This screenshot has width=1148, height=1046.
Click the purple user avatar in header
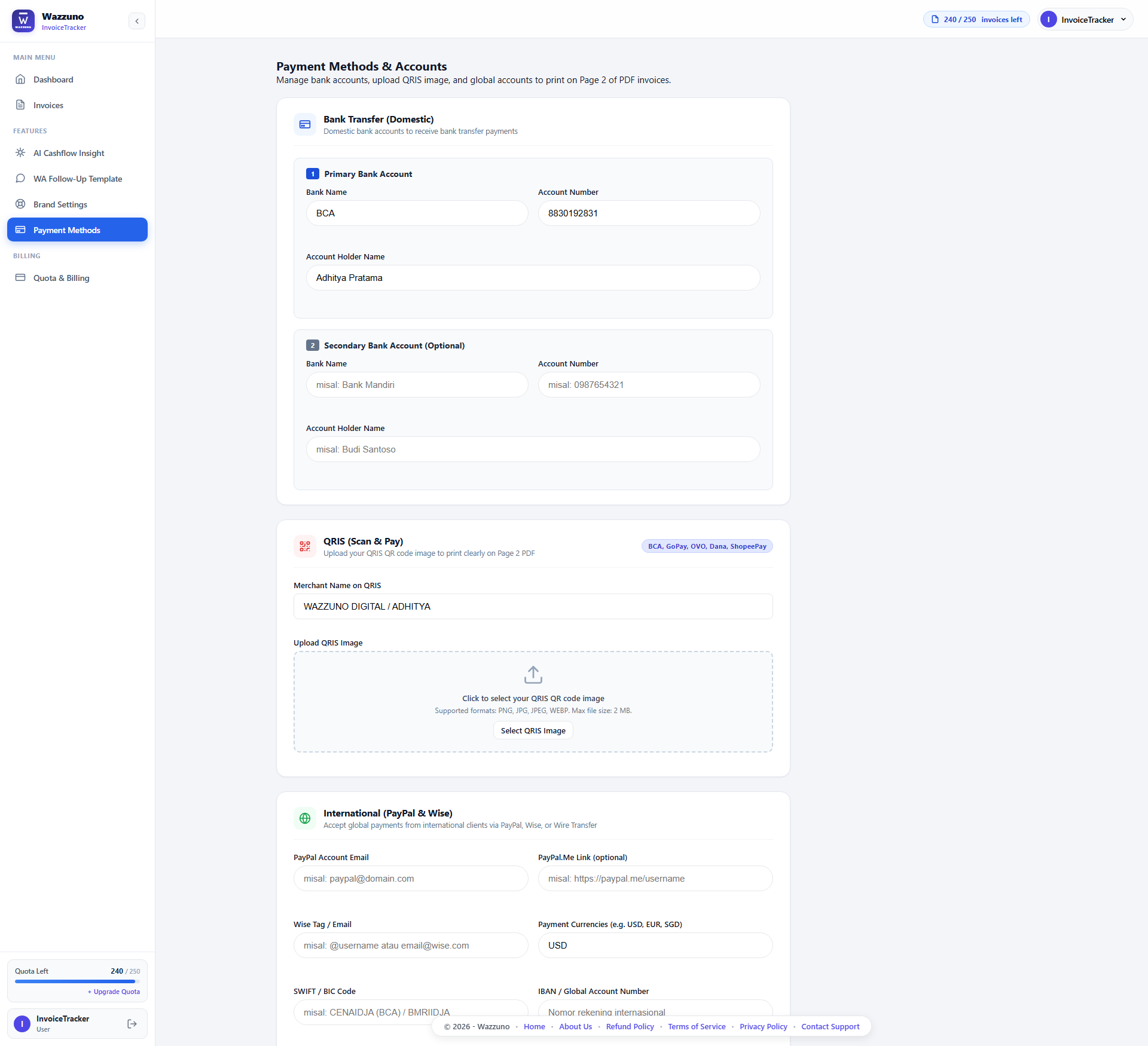[1048, 20]
